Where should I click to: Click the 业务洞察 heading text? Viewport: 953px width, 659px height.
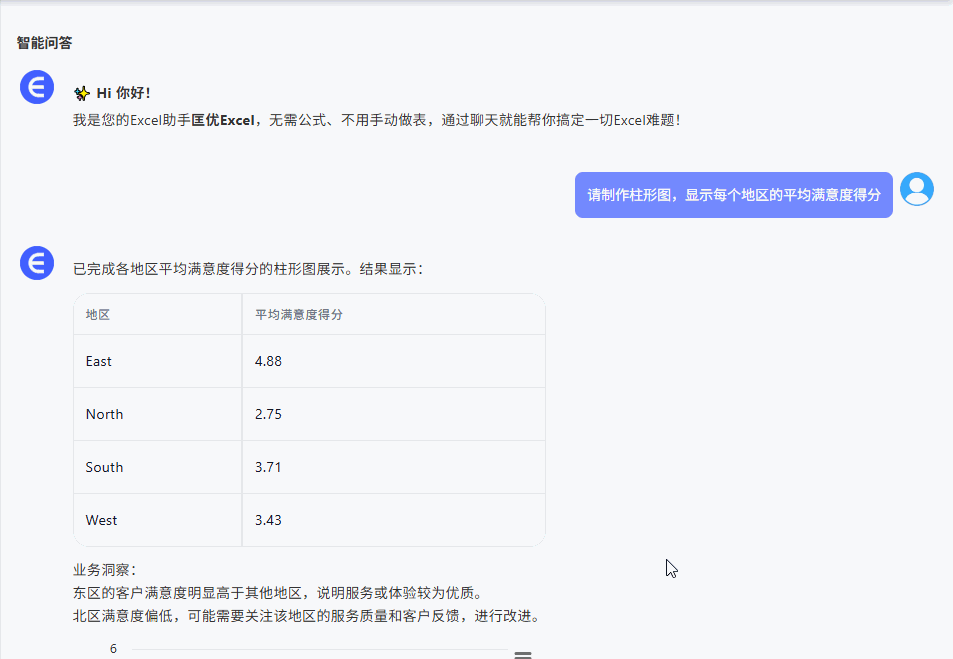tap(105, 570)
